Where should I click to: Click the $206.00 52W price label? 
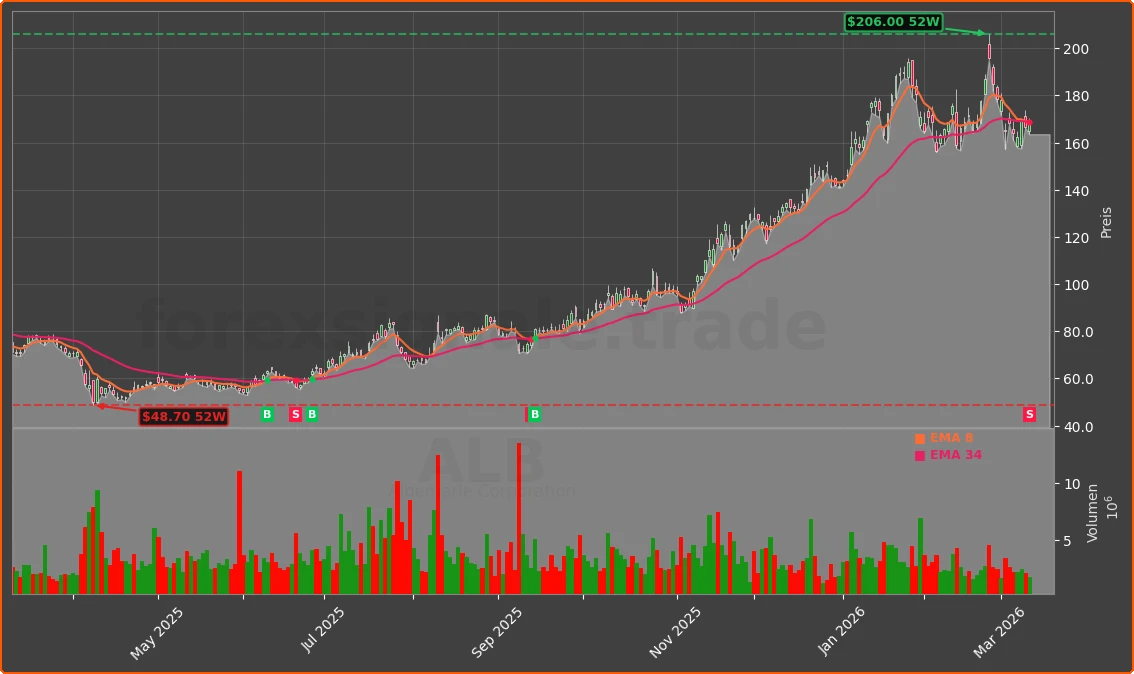pyautogui.click(x=893, y=19)
